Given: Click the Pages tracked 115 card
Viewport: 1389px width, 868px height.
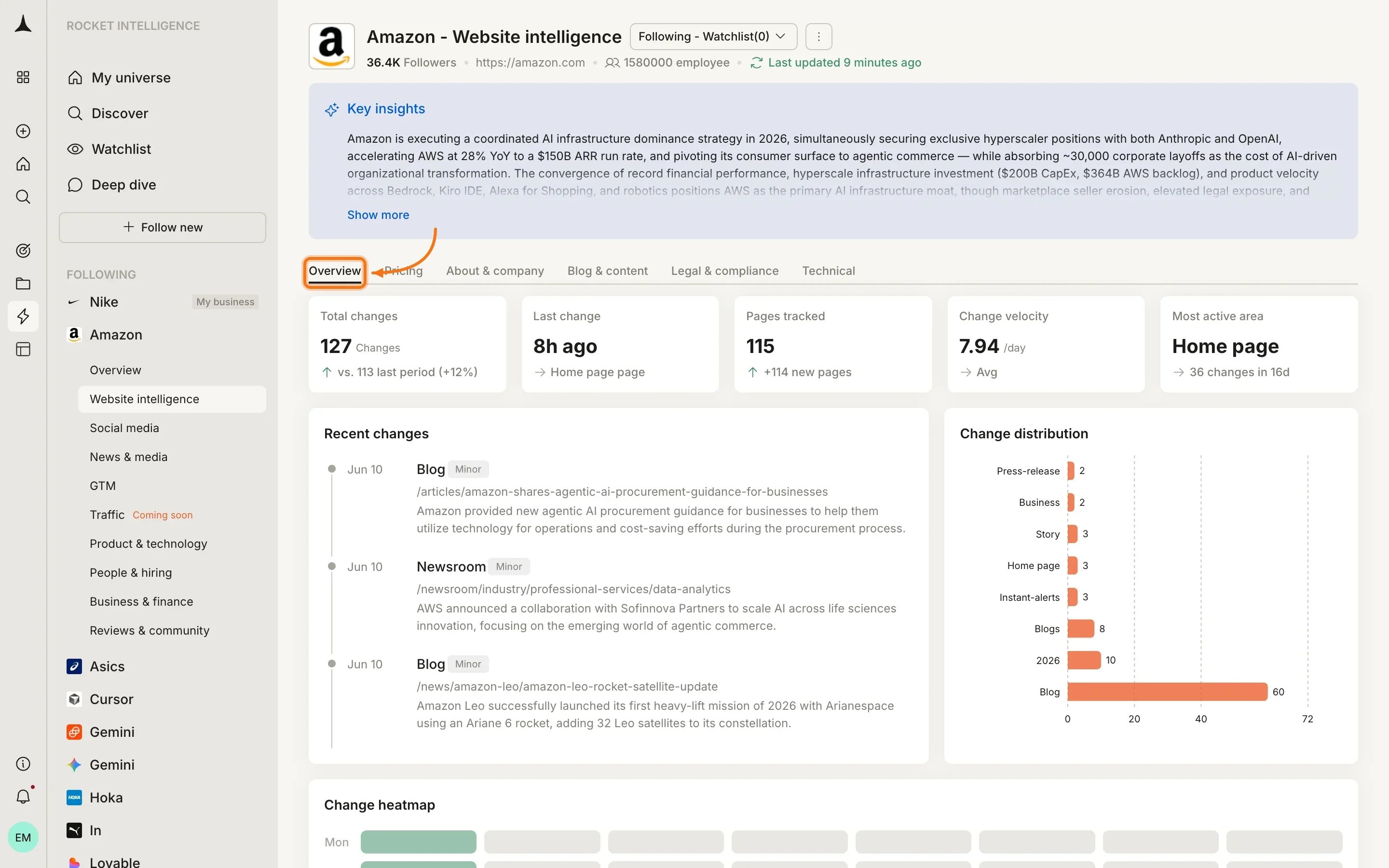Looking at the screenshot, I should [x=833, y=344].
